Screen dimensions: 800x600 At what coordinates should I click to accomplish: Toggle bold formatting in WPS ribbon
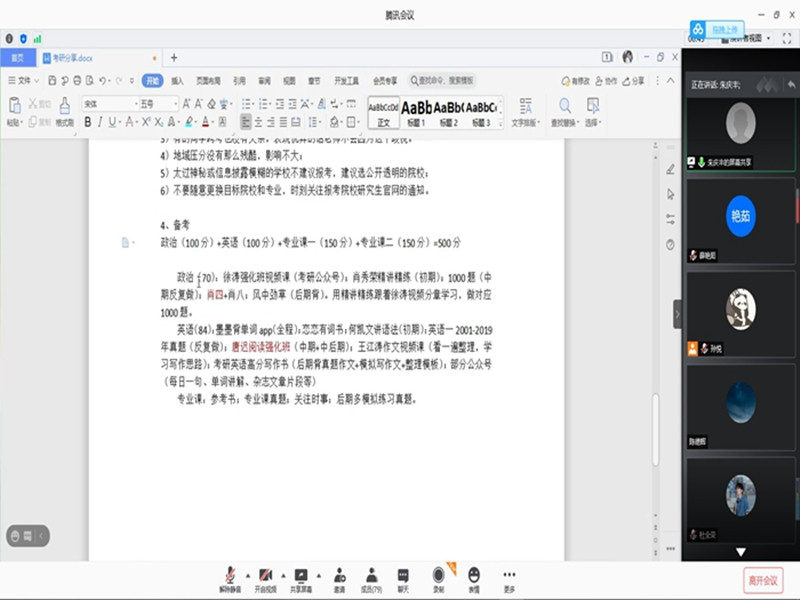point(87,122)
